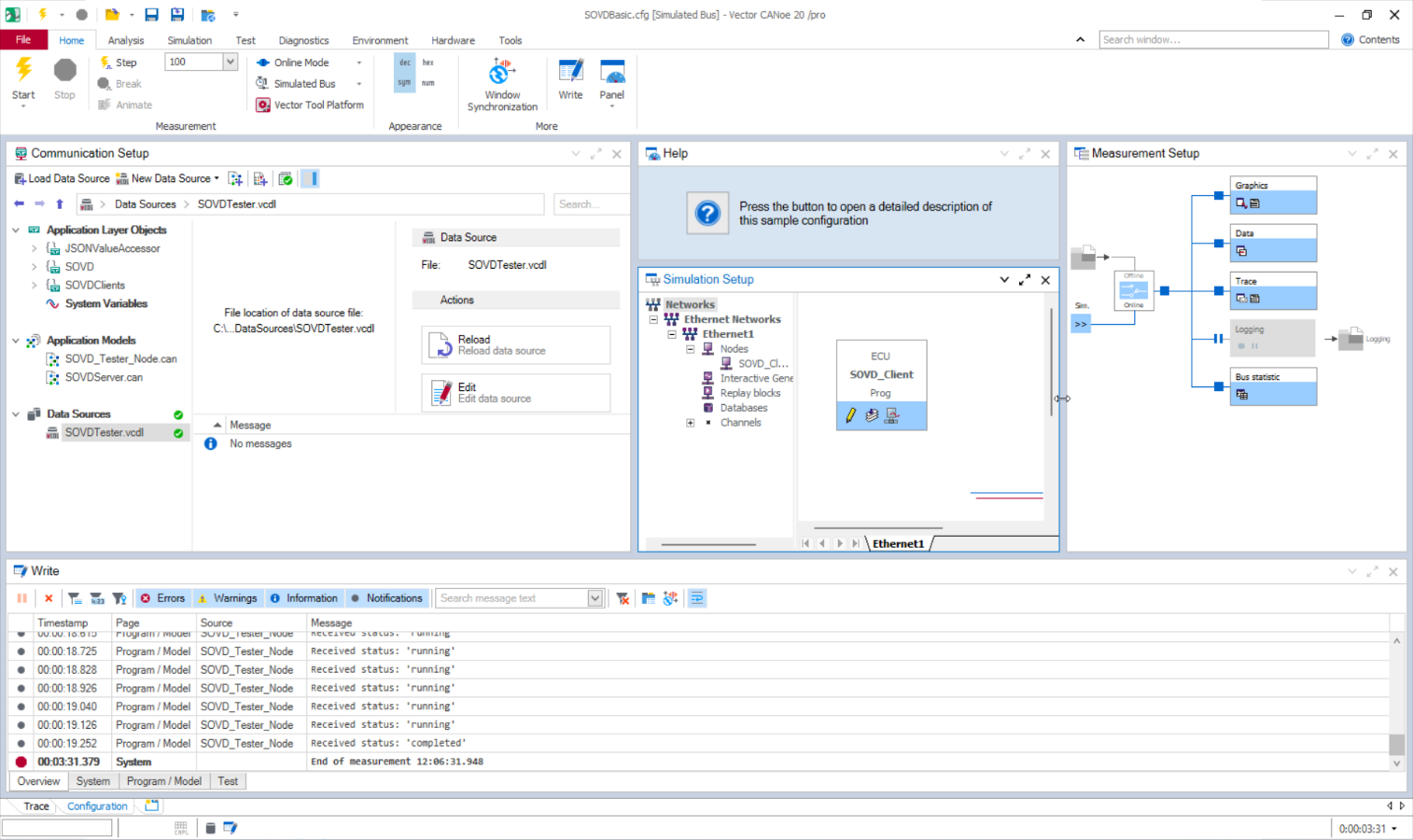Clear the Write window with red X icon
The image size is (1413, 840).
coord(49,598)
